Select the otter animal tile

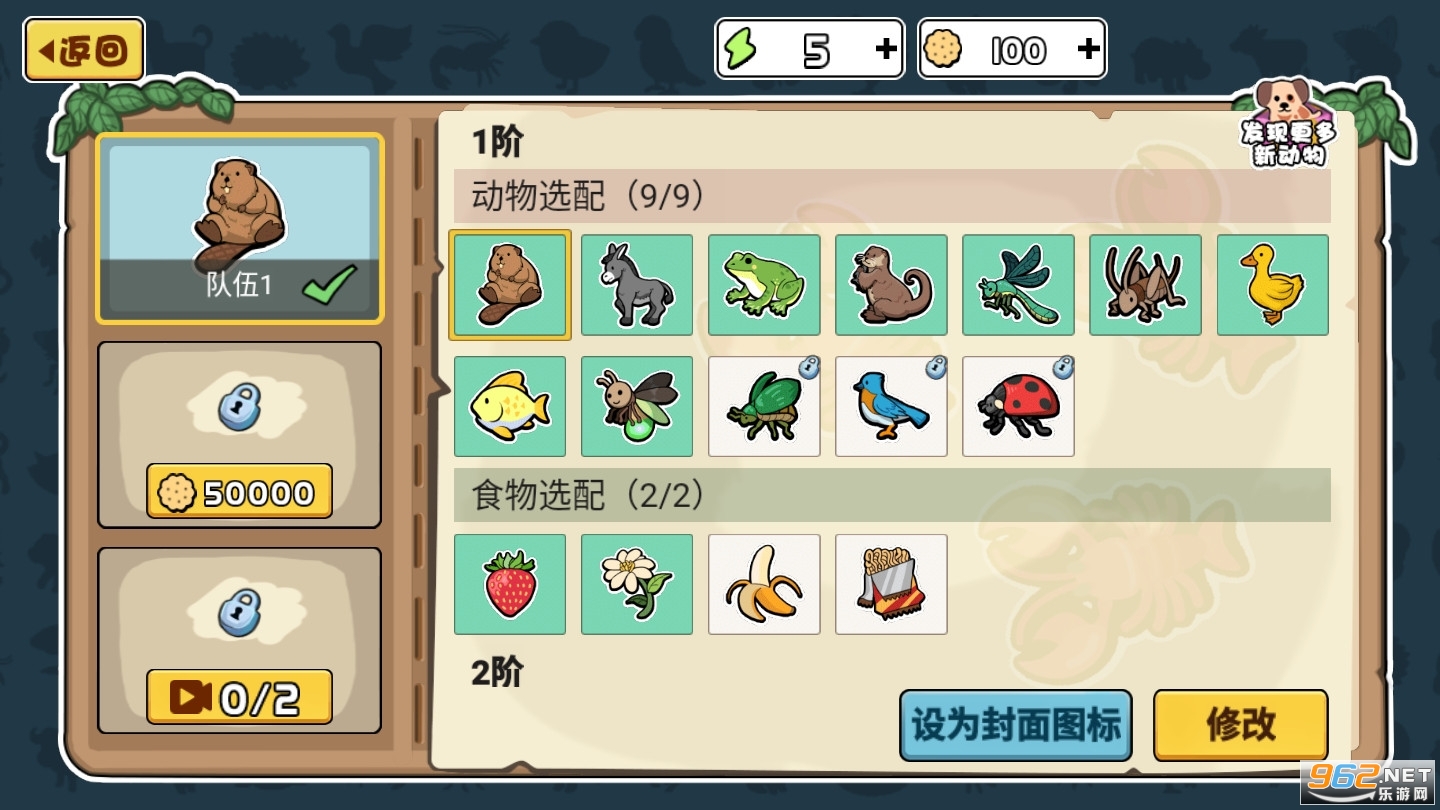tap(891, 285)
